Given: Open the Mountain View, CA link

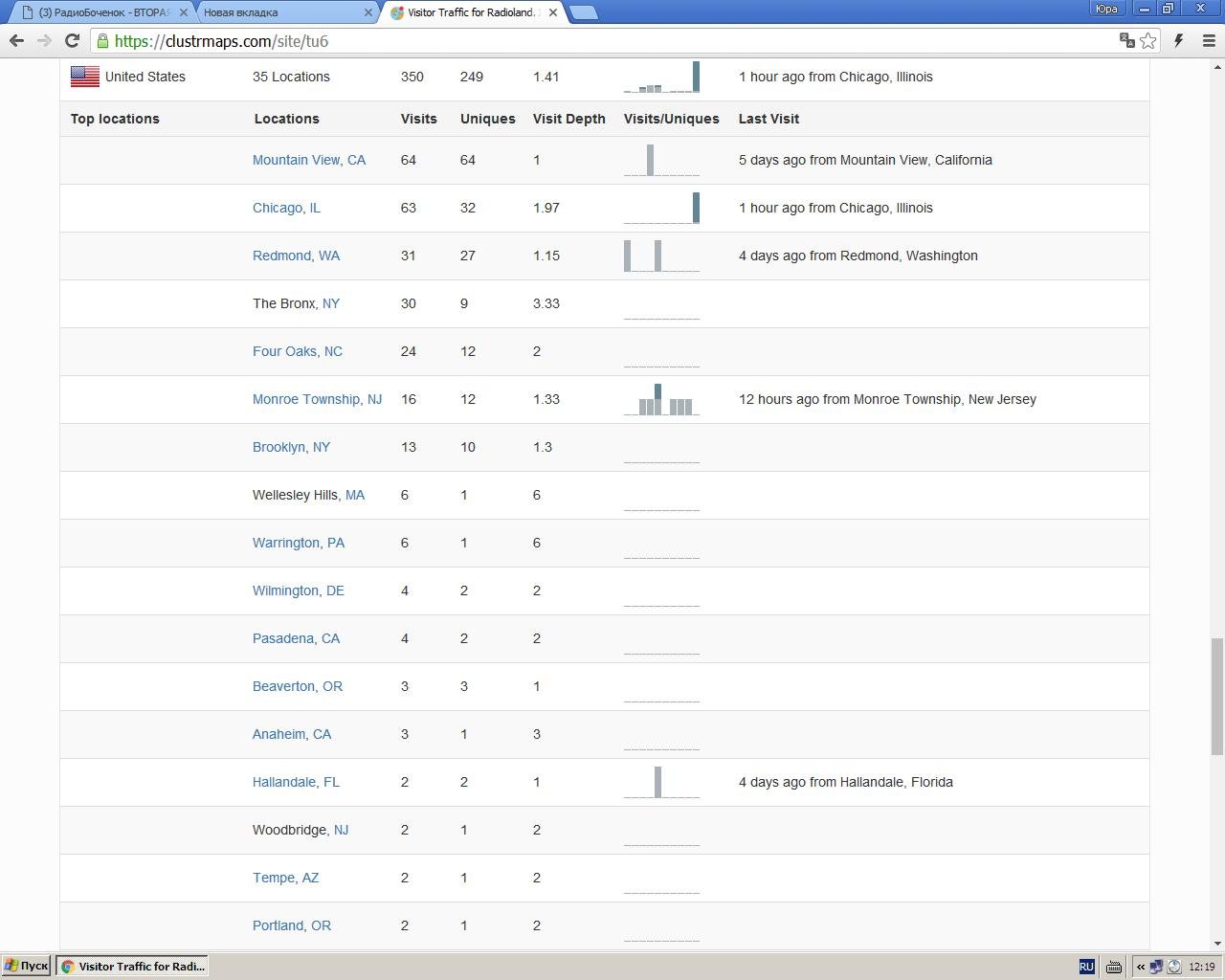Looking at the screenshot, I should (309, 160).
